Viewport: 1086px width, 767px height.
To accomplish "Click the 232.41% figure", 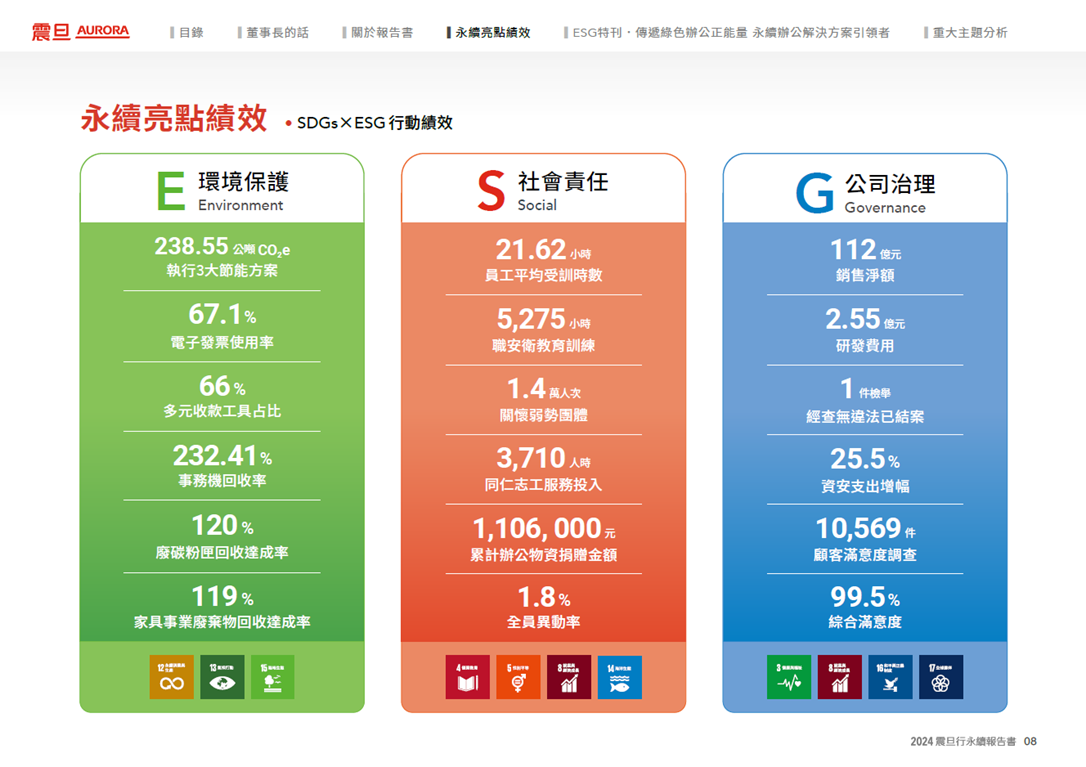I will tap(222, 456).
